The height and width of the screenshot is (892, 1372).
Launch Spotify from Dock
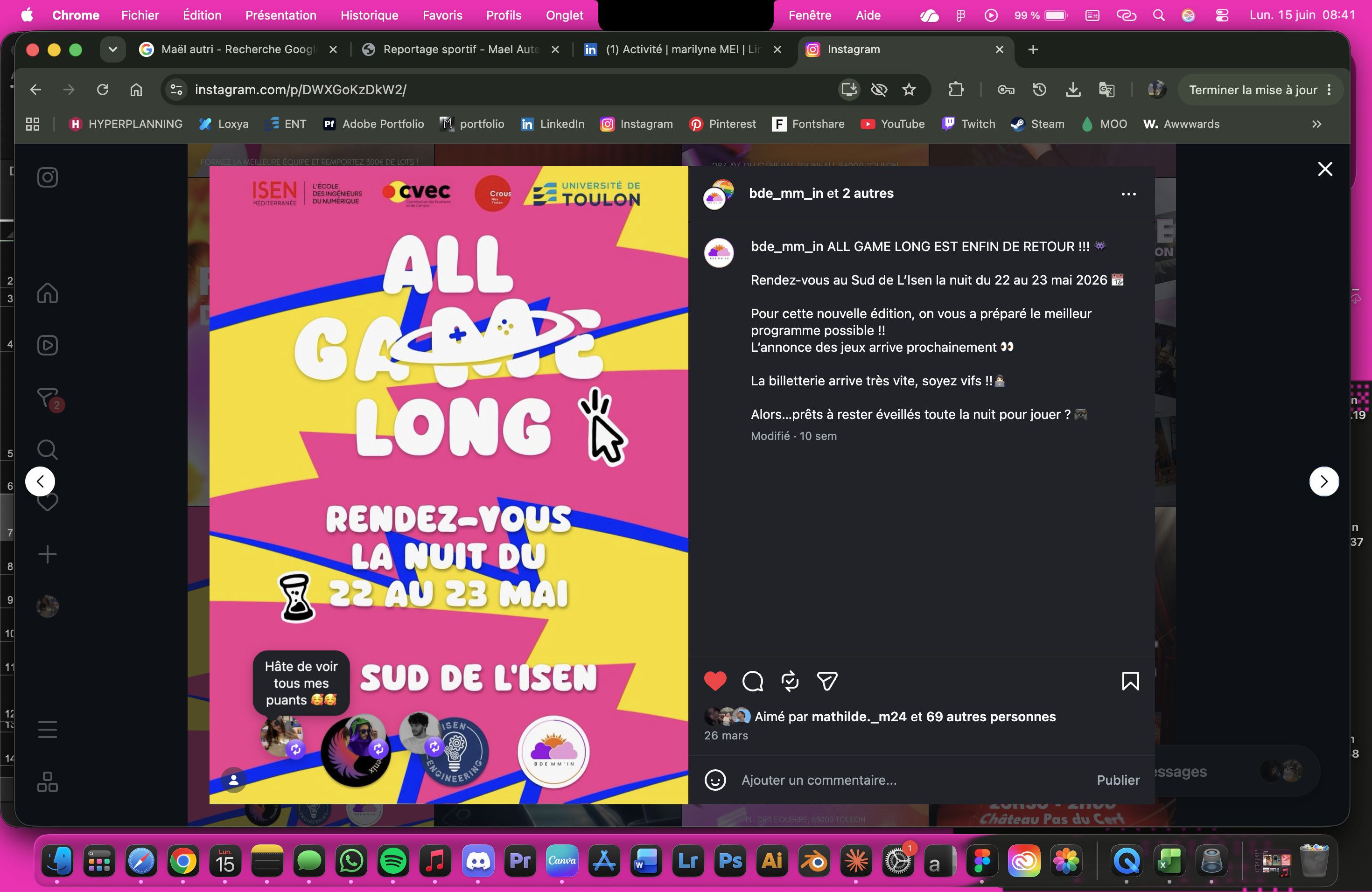393,862
